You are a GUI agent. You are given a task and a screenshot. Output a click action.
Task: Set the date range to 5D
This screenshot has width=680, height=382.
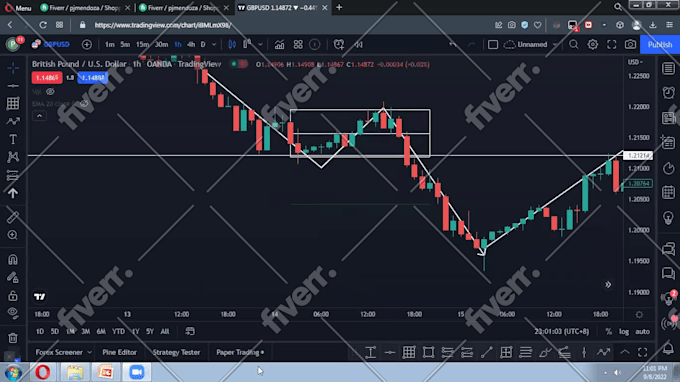[x=55, y=331]
